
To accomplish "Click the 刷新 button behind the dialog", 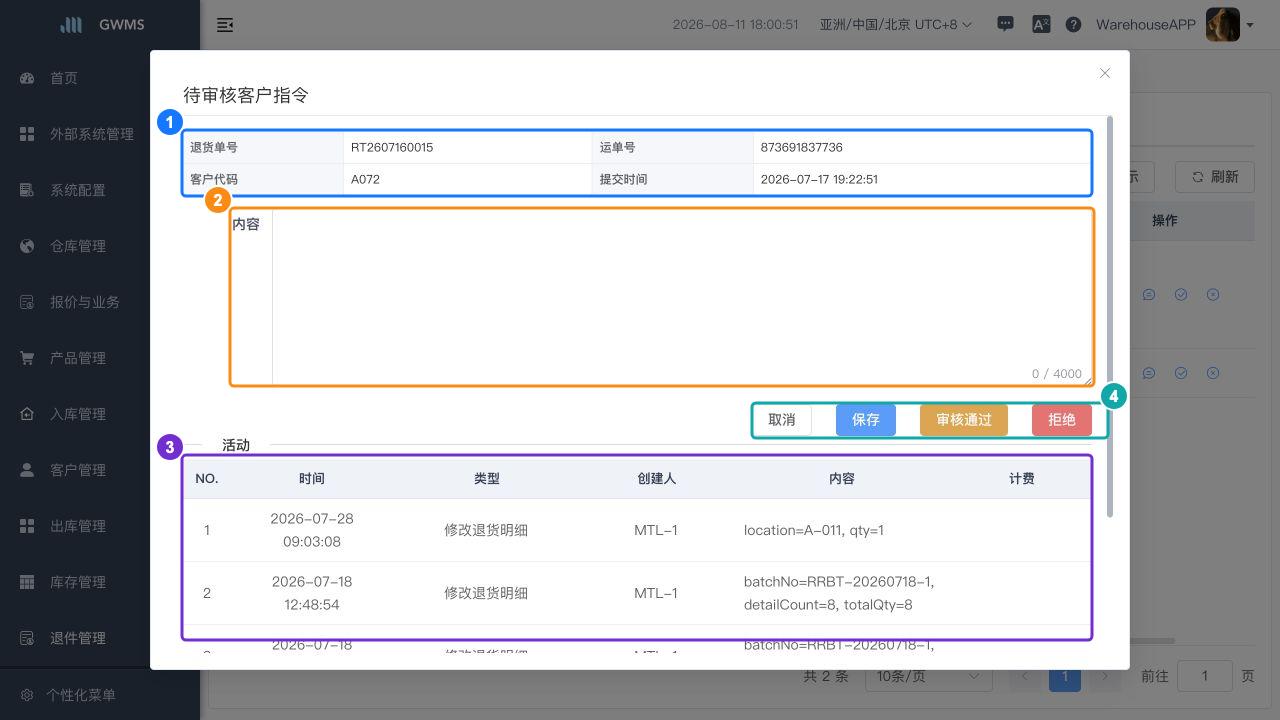I will pos(1214,177).
